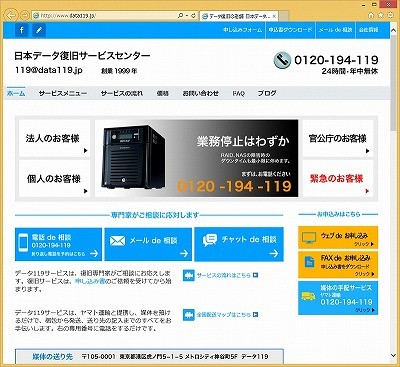Open browser home icon
The width and height of the screenshot is (400, 367).
(x=371, y=15)
